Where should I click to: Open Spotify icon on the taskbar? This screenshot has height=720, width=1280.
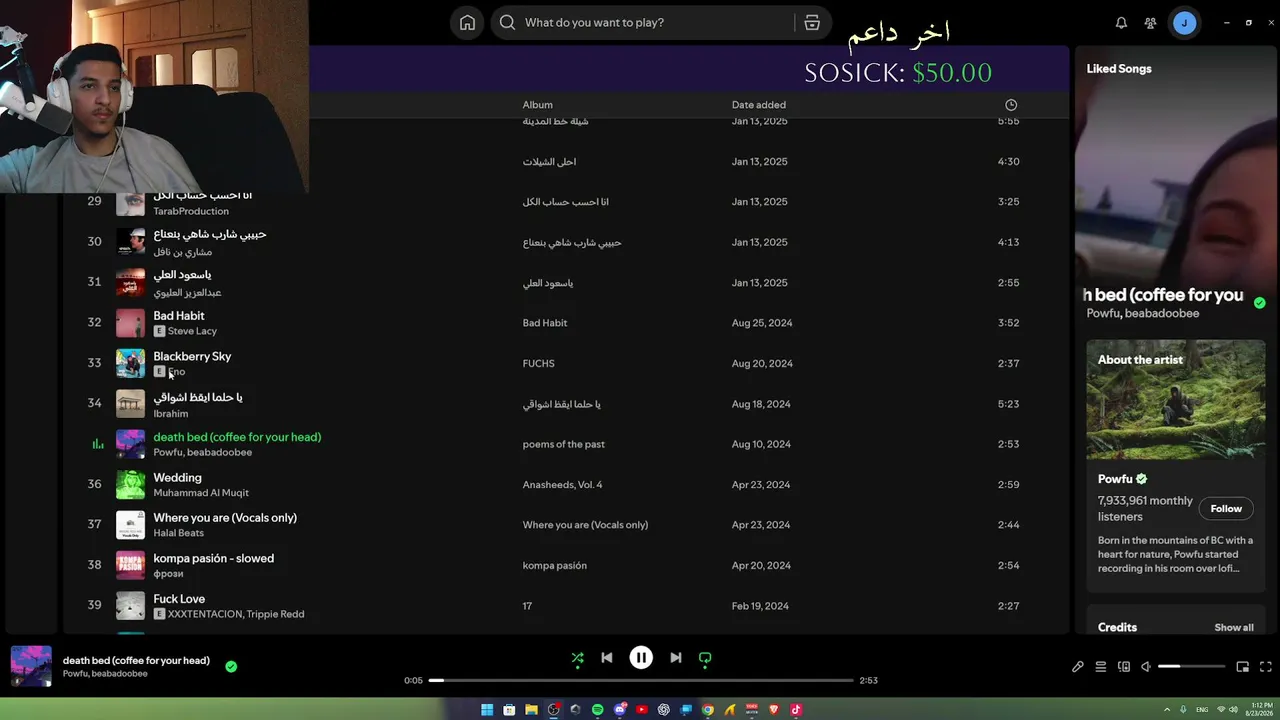[597, 710]
